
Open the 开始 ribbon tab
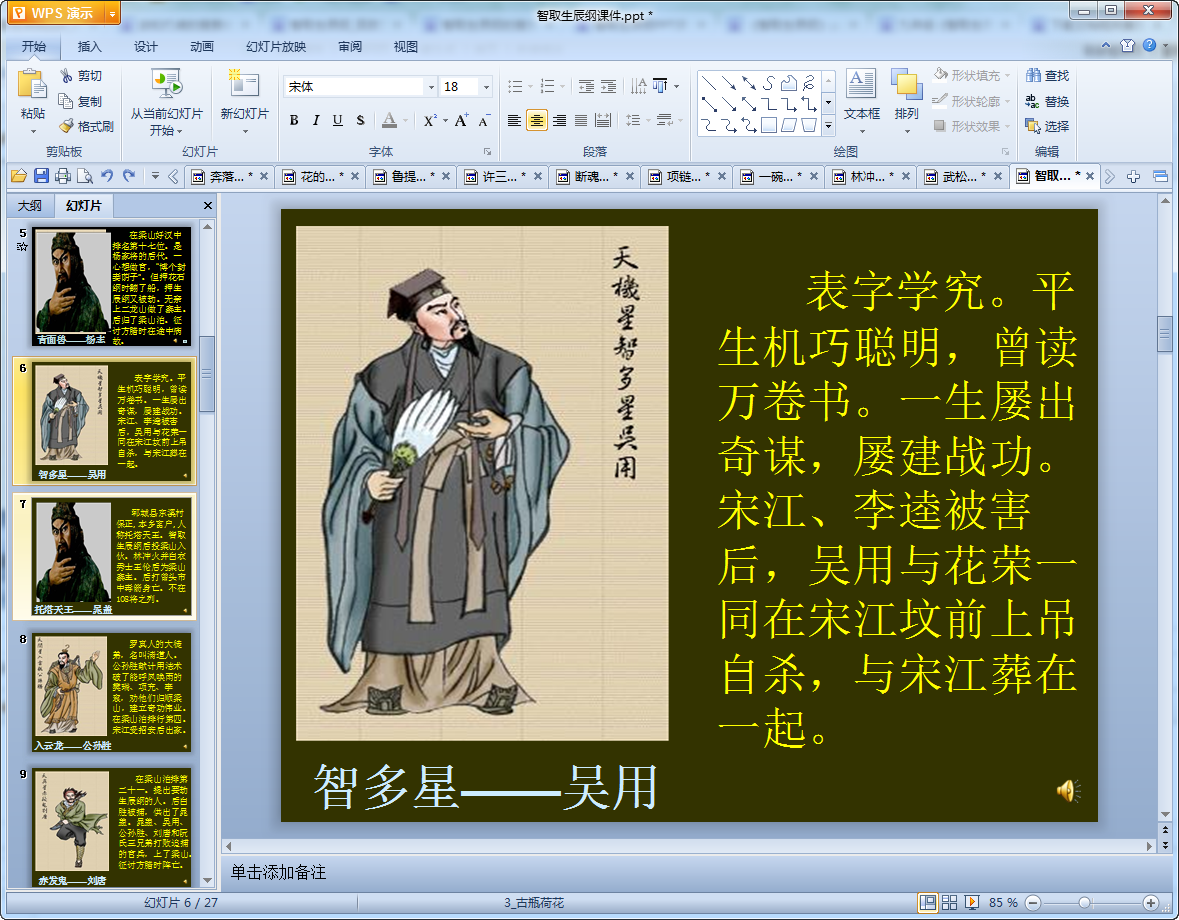pyautogui.click(x=34, y=47)
